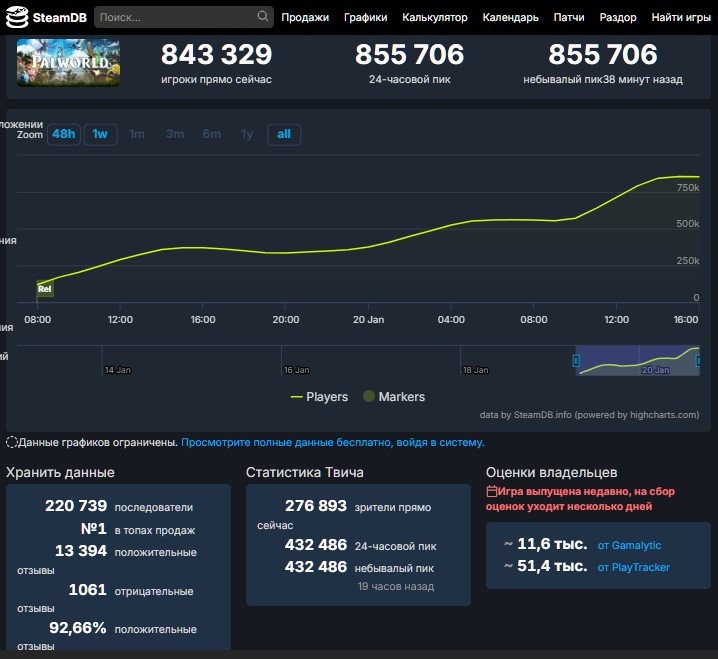Click the magnifier icon in search box
The width and height of the screenshot is (718, 659).
pos(263,17)
